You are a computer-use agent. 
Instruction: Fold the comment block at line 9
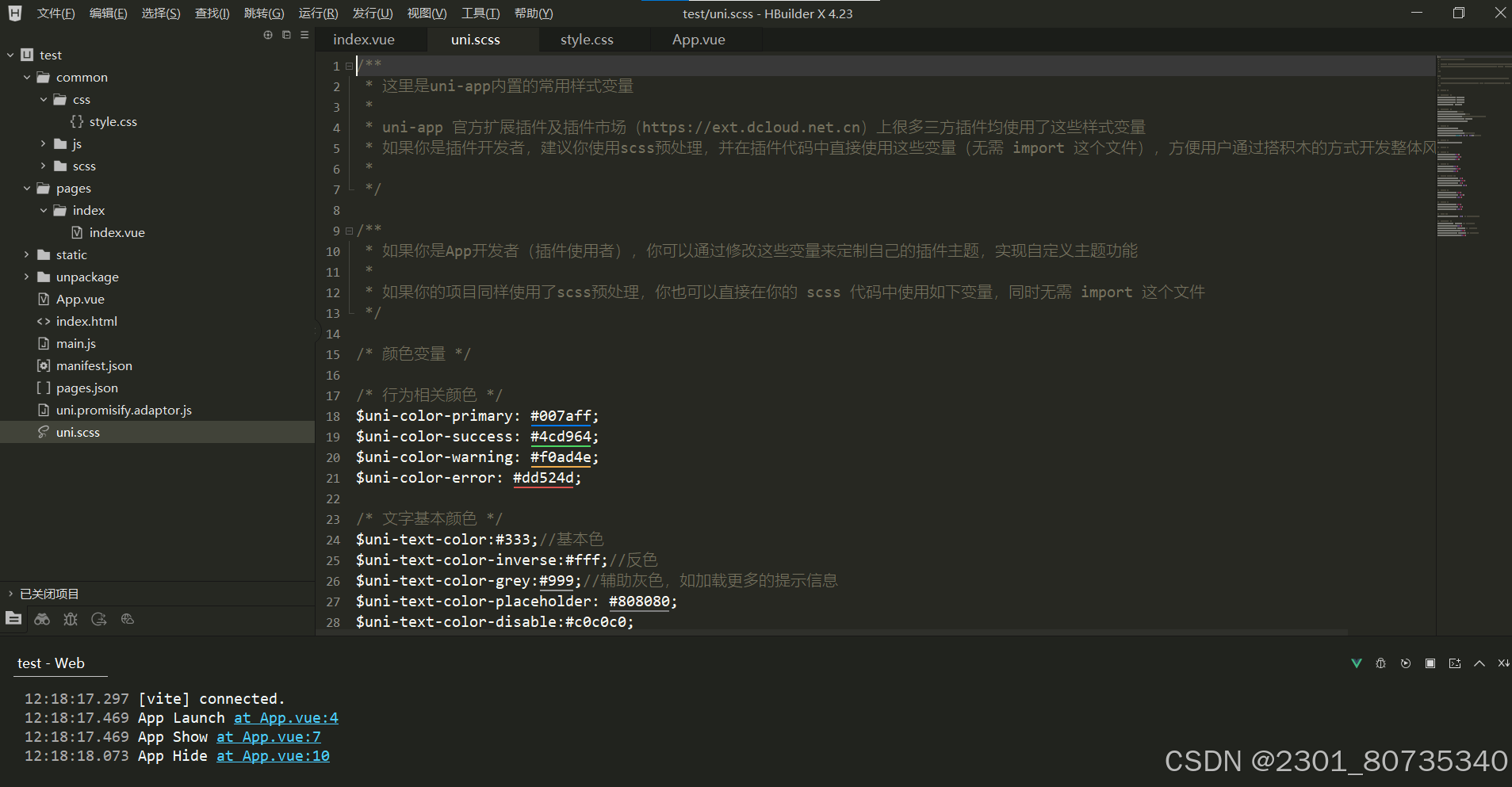click(x=349, y=231)
